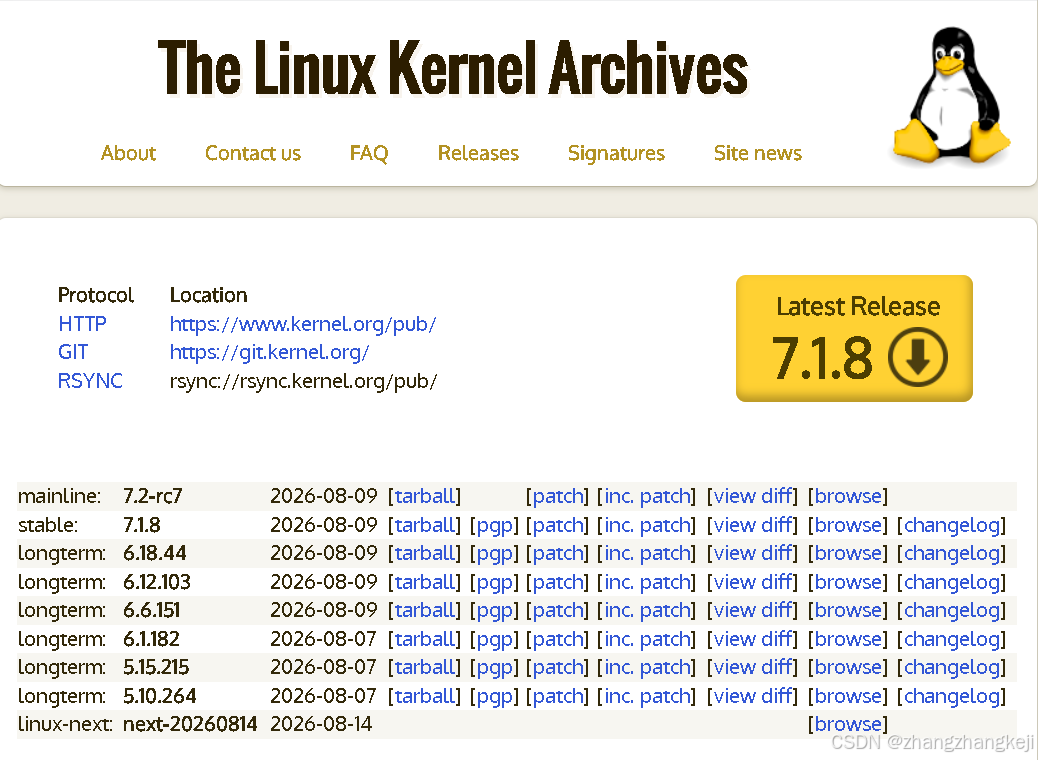The width and height of the screenshot is (1038, 760).
Task: Browse the mainline 7.2-rc7 tree
Action: (x=847, y=496)
